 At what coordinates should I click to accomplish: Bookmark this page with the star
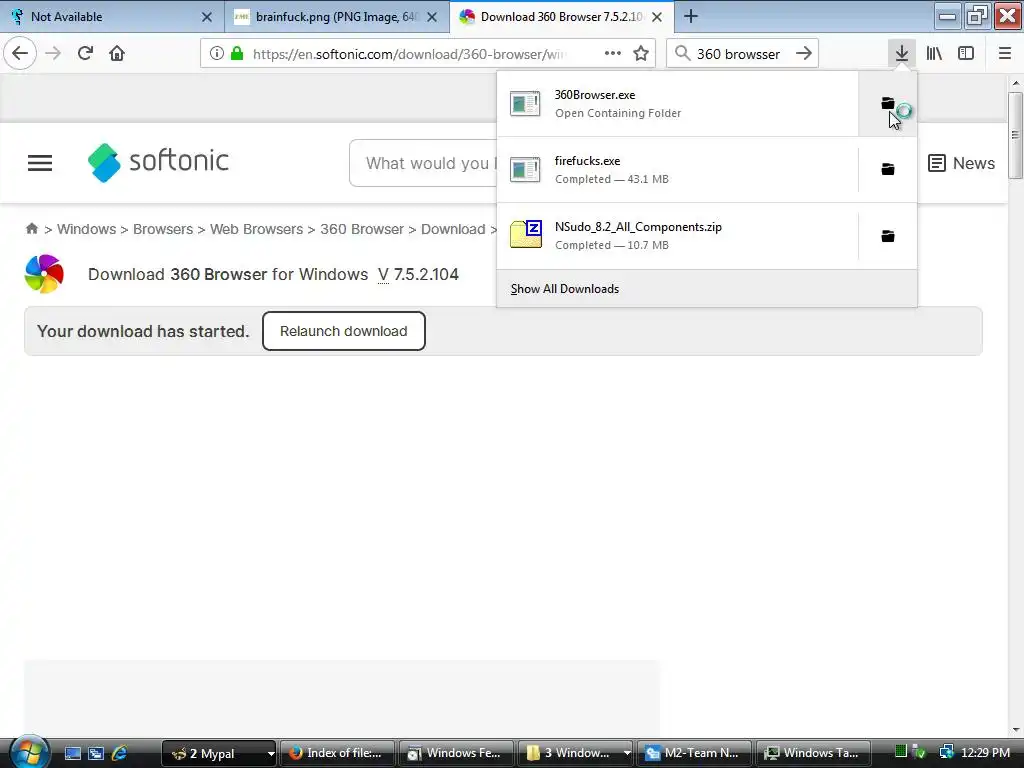[x=641, y=54]
